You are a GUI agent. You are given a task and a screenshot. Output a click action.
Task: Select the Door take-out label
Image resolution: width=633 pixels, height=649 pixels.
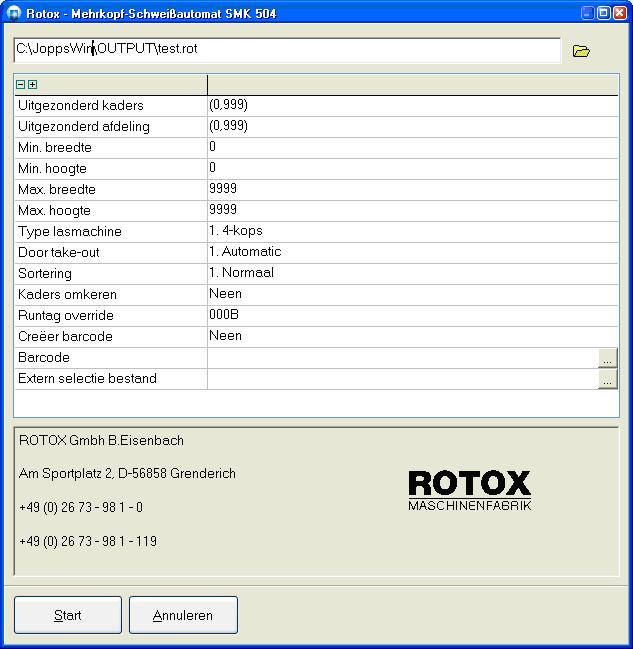coord(58,253)
